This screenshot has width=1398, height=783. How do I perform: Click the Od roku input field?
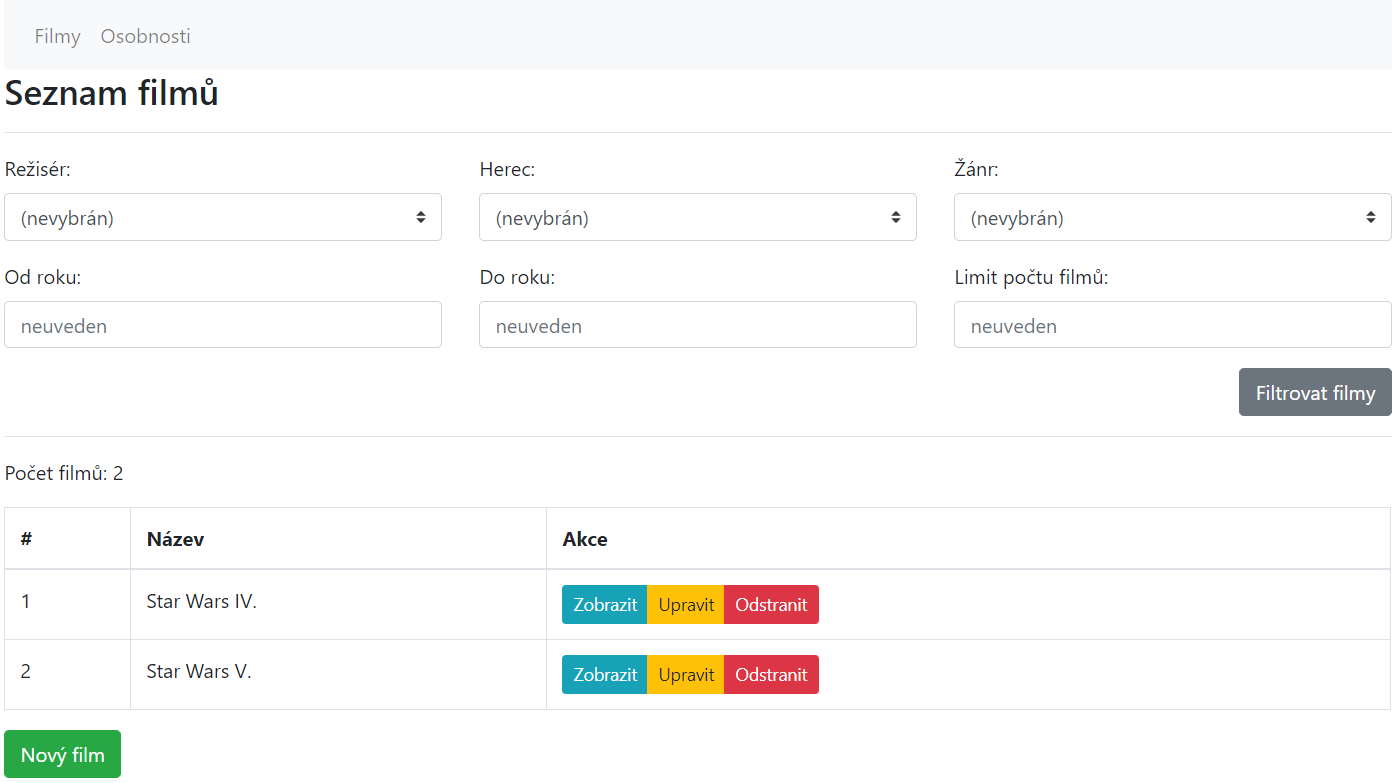223,325
